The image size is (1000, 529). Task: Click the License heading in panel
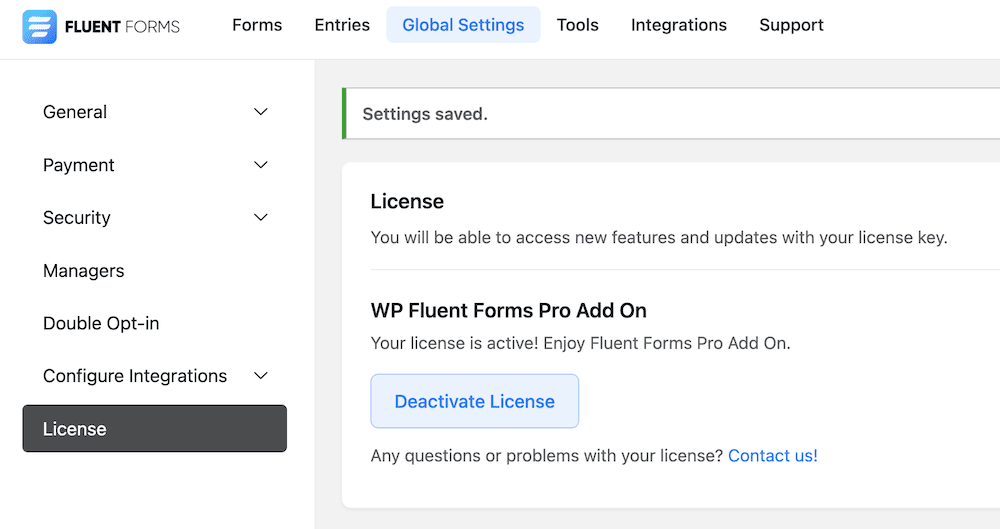pyautogui.click(x=407, y=202)
